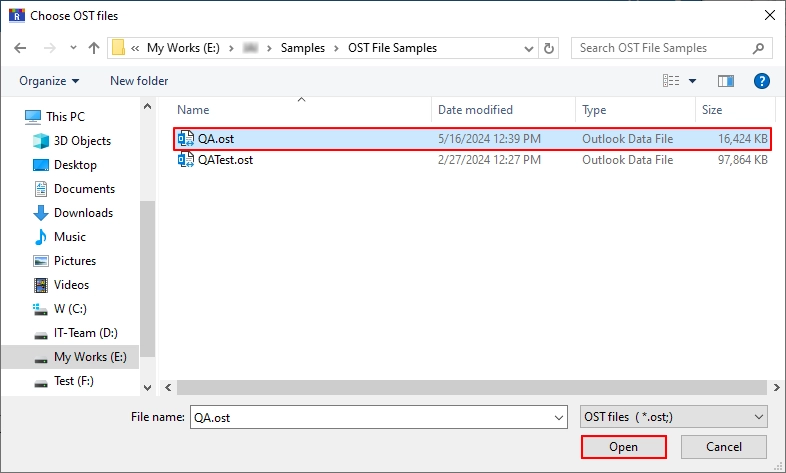Open the OST files type filter
Image resolution: width=786 pixels, height=473 pixels.
(674, 417)
